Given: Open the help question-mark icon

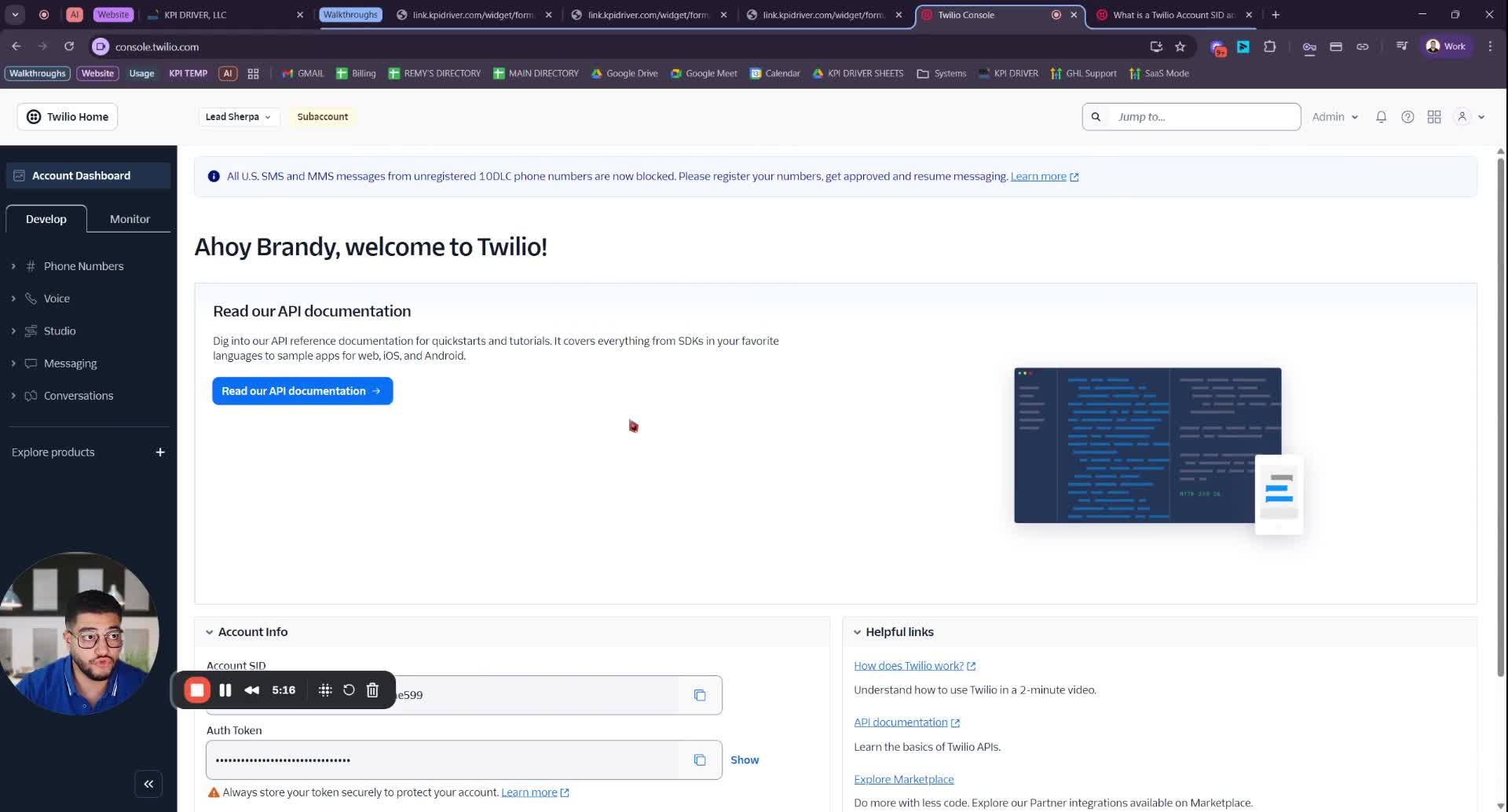Looking at the screenshot, I should (1407, 117).
